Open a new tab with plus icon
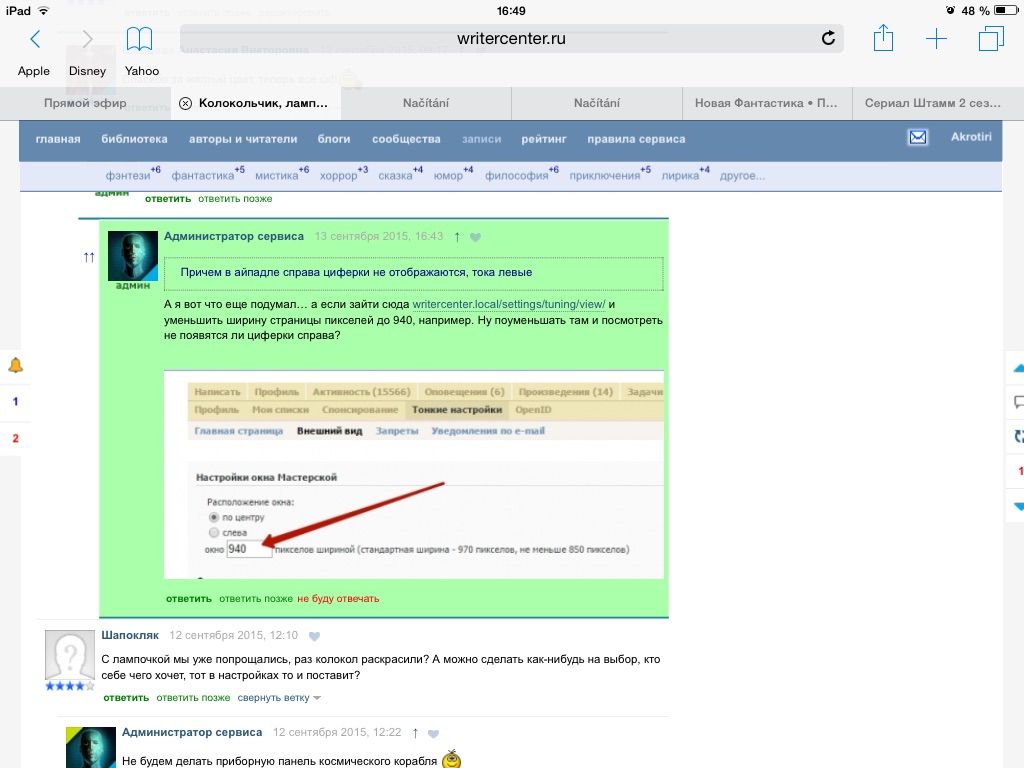The image size is (1024, 768). (x=936, y=39)
